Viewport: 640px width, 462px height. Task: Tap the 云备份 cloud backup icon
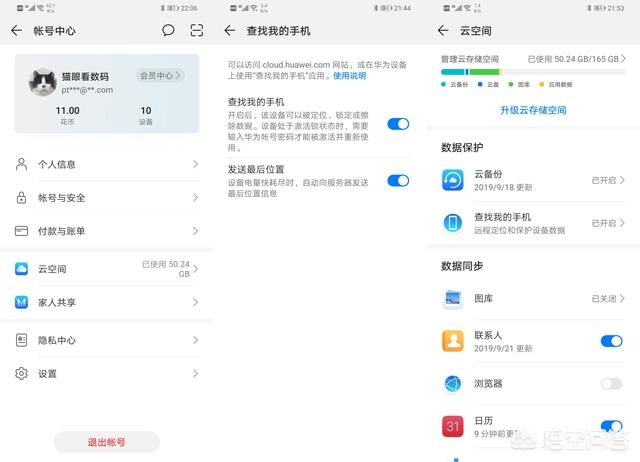tap(453, 180)
